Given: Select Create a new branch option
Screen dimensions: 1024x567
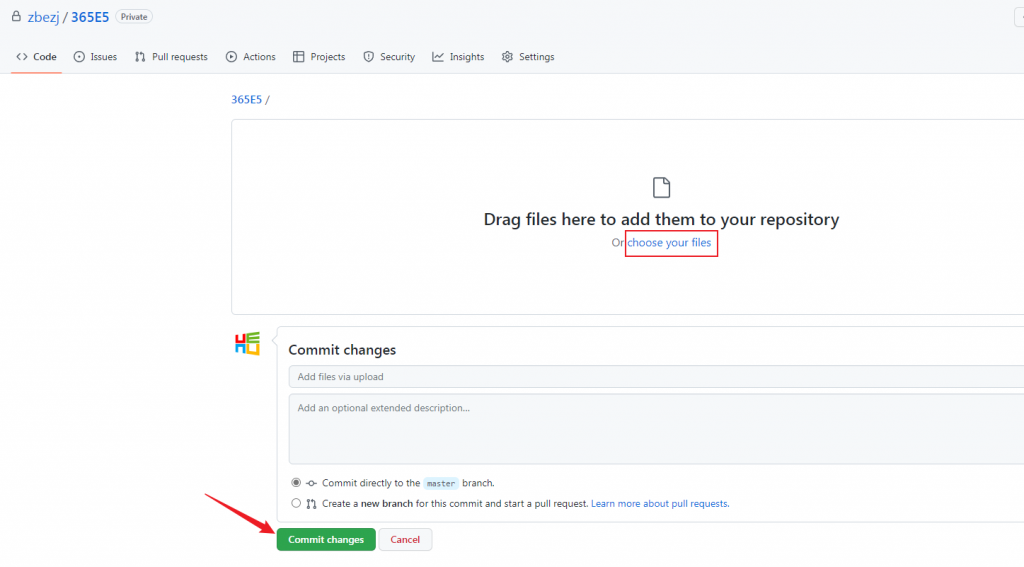Looking at the screenshot, I should point(296,504).
